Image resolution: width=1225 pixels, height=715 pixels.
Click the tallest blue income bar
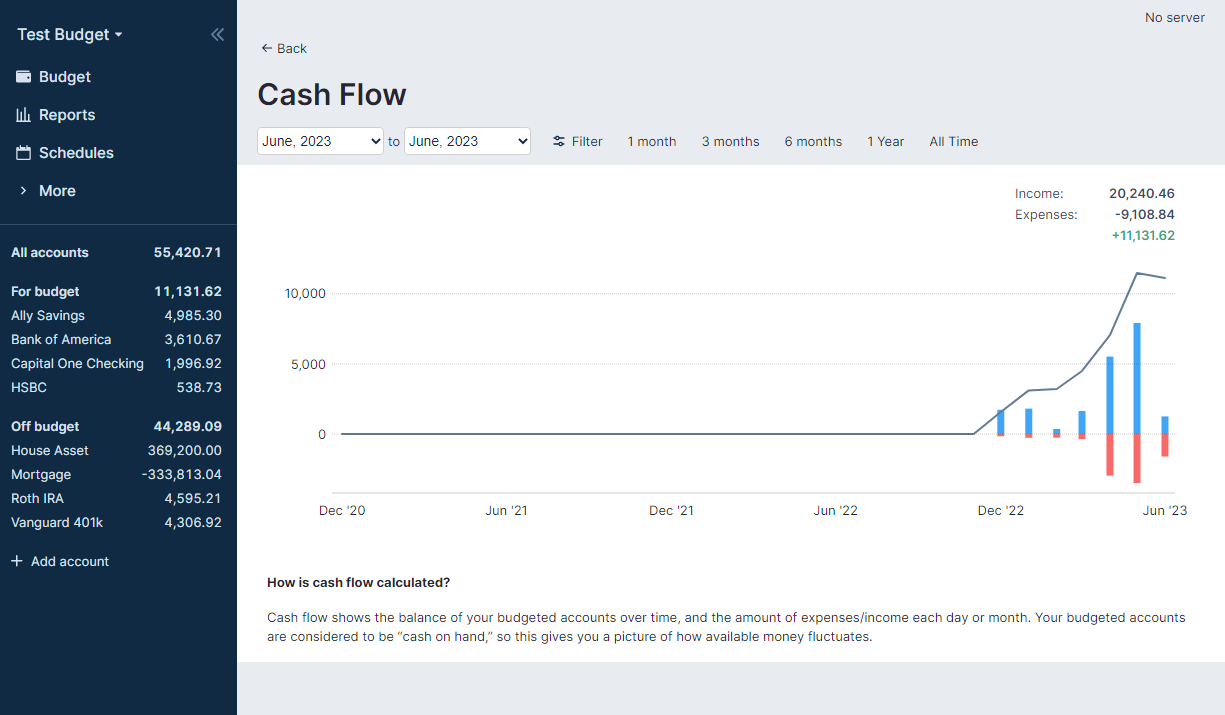(x=1137, y=378)
